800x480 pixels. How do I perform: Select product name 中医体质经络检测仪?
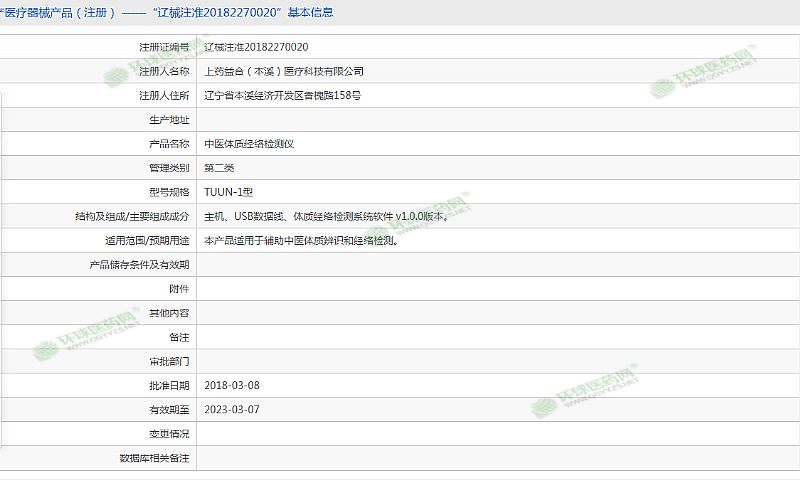coord(249,144)
